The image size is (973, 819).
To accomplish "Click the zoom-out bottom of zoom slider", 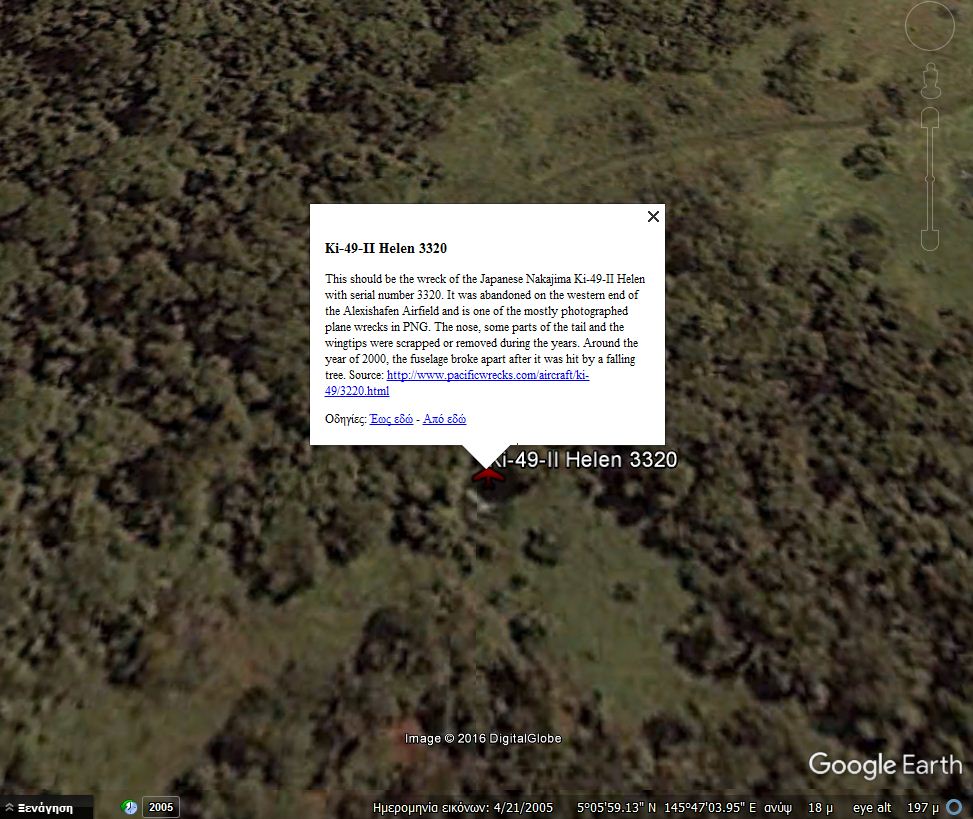I will click(x=930, y=240).
